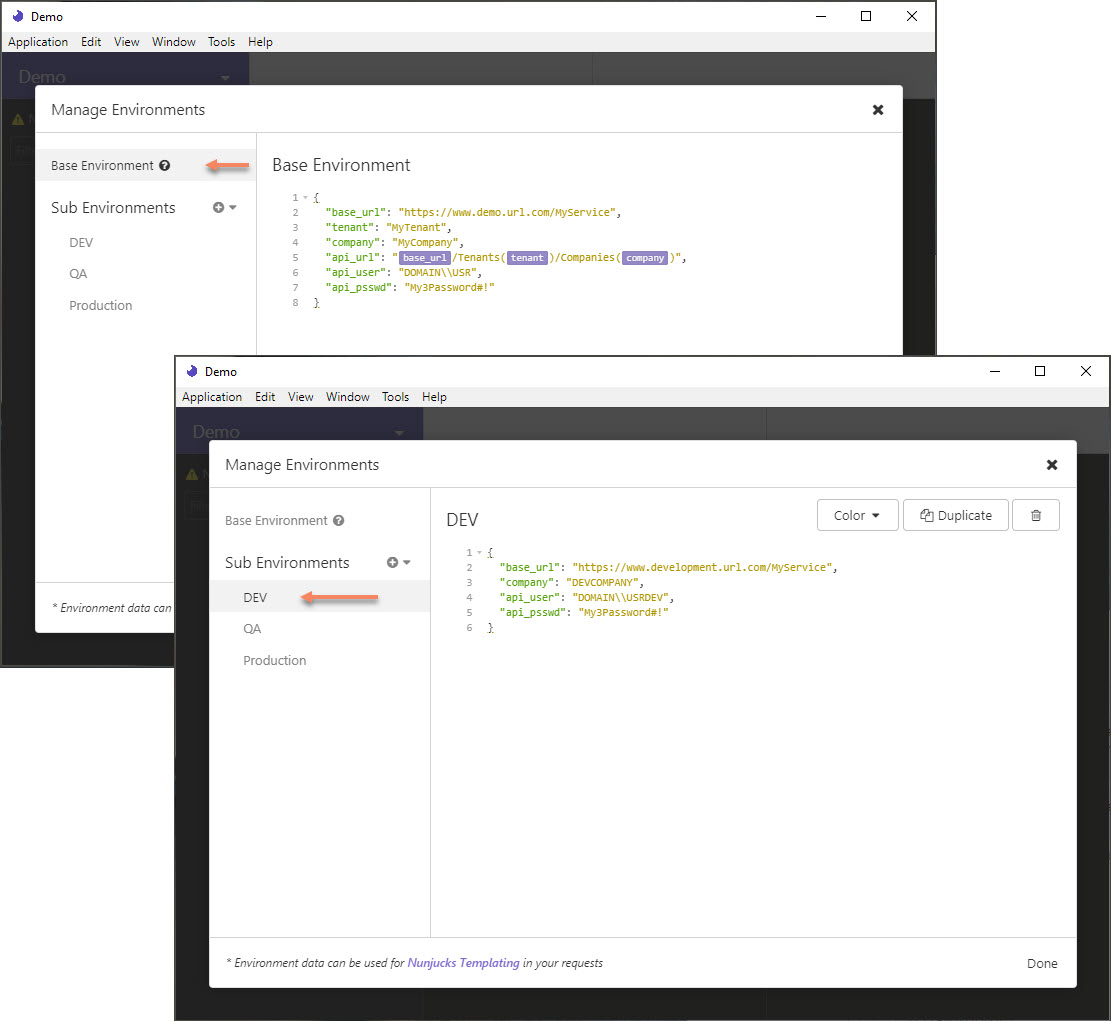Open Application menu in front Demo window

click(212, 397)
